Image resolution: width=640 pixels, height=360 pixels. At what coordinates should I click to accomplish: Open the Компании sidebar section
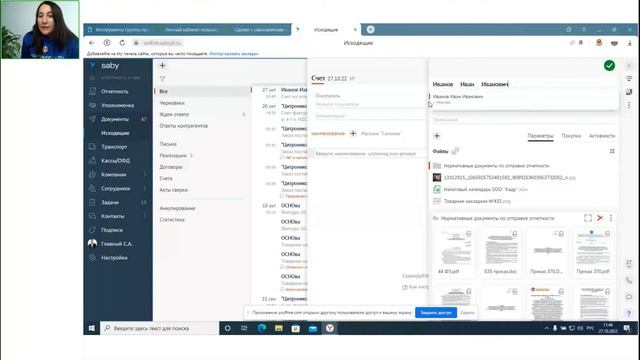113,175
